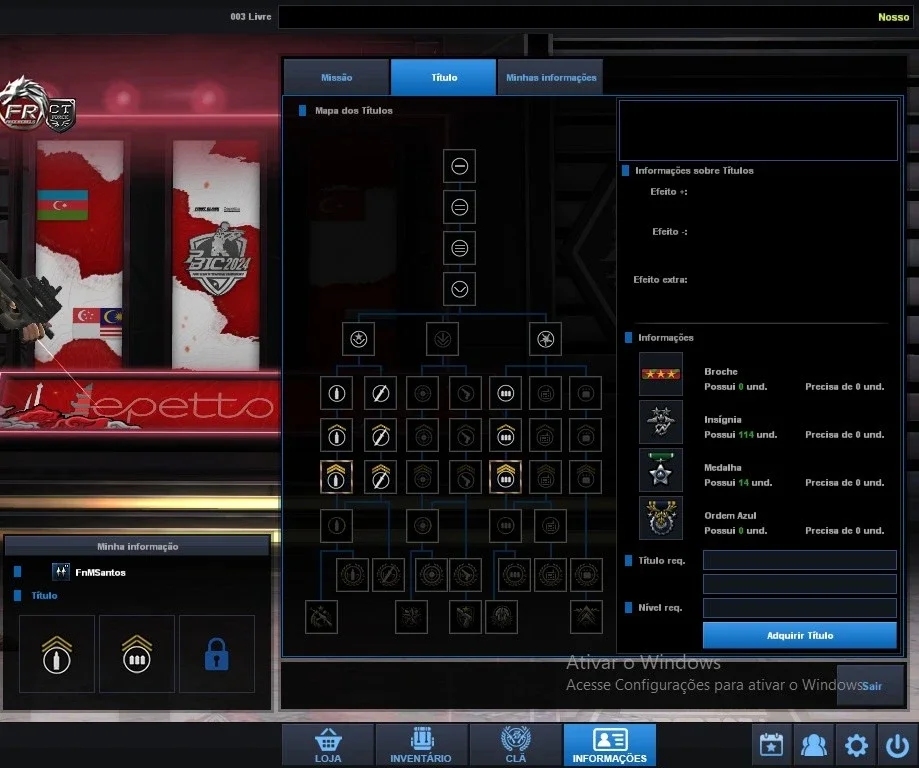Viewport: 919px width, 768px height.
Task: Click the Nível req. field
Action: tap(799, 607)
